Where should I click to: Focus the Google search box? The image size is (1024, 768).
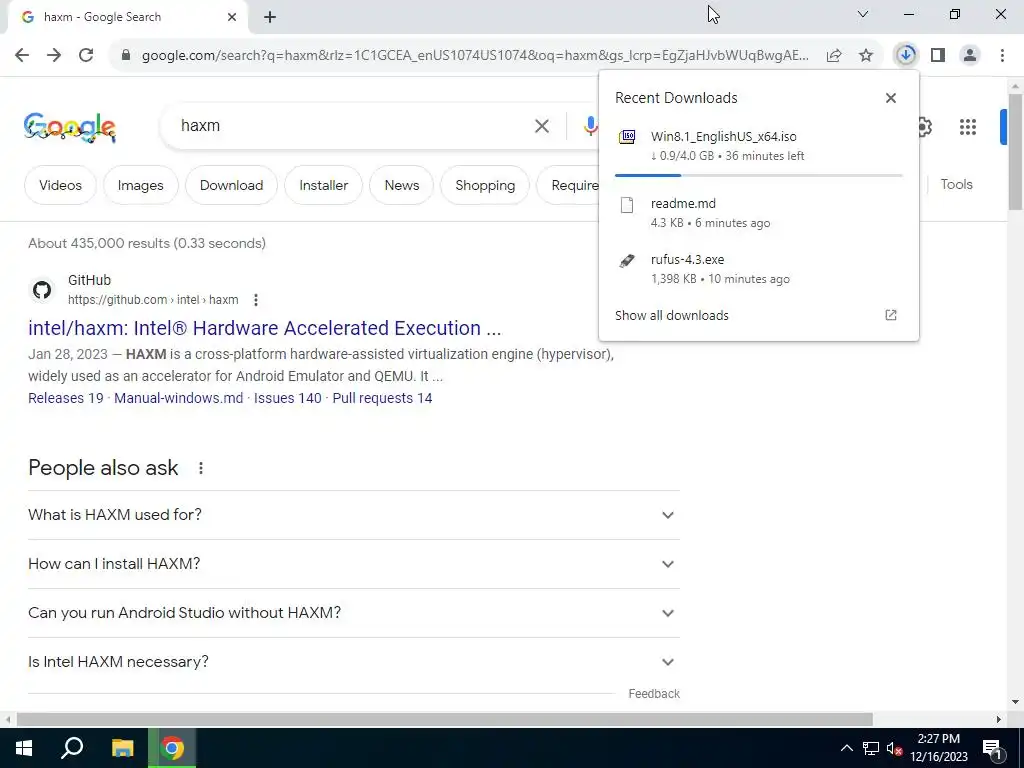click(353, 126)
